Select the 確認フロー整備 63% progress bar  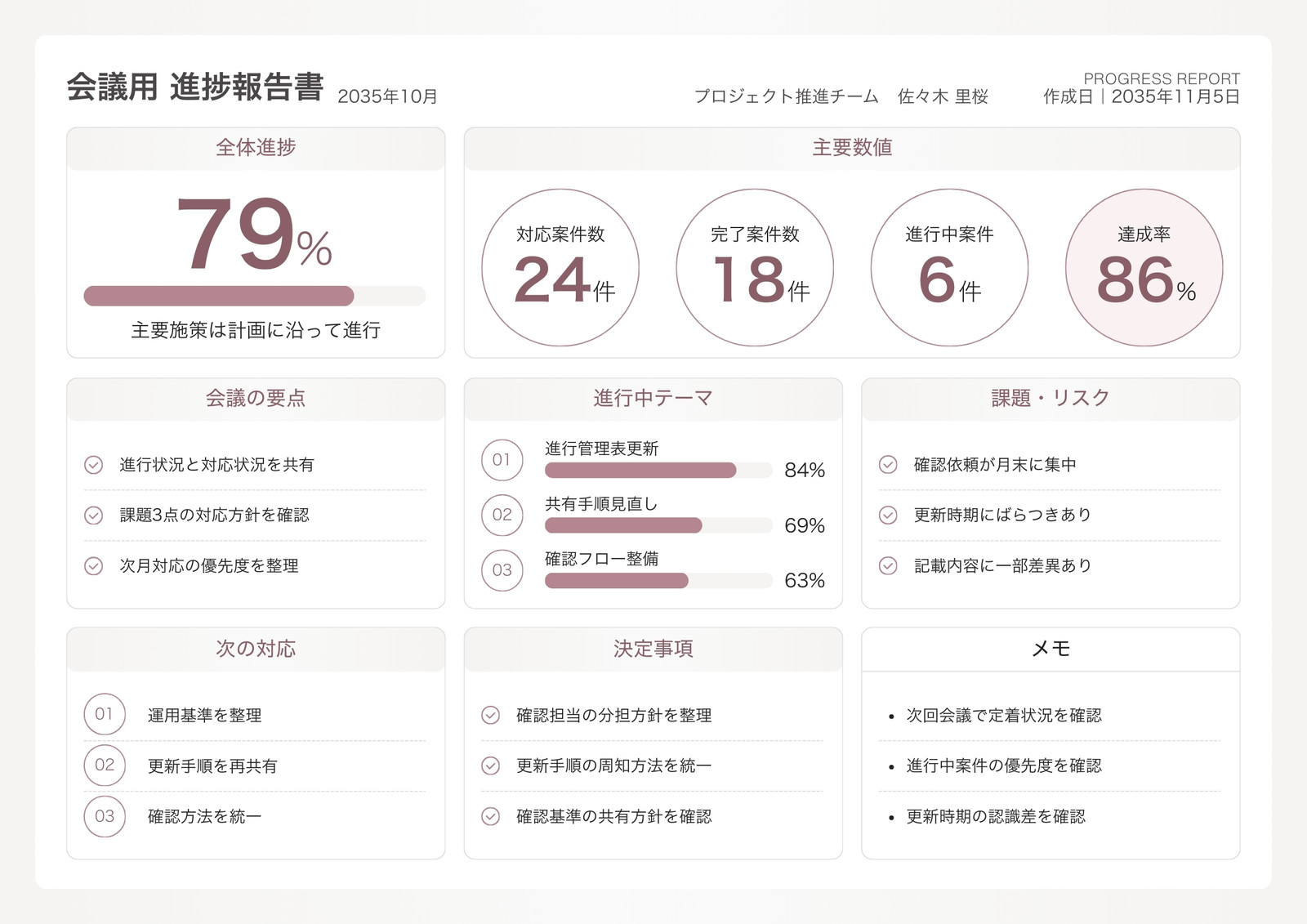point(658,580)
